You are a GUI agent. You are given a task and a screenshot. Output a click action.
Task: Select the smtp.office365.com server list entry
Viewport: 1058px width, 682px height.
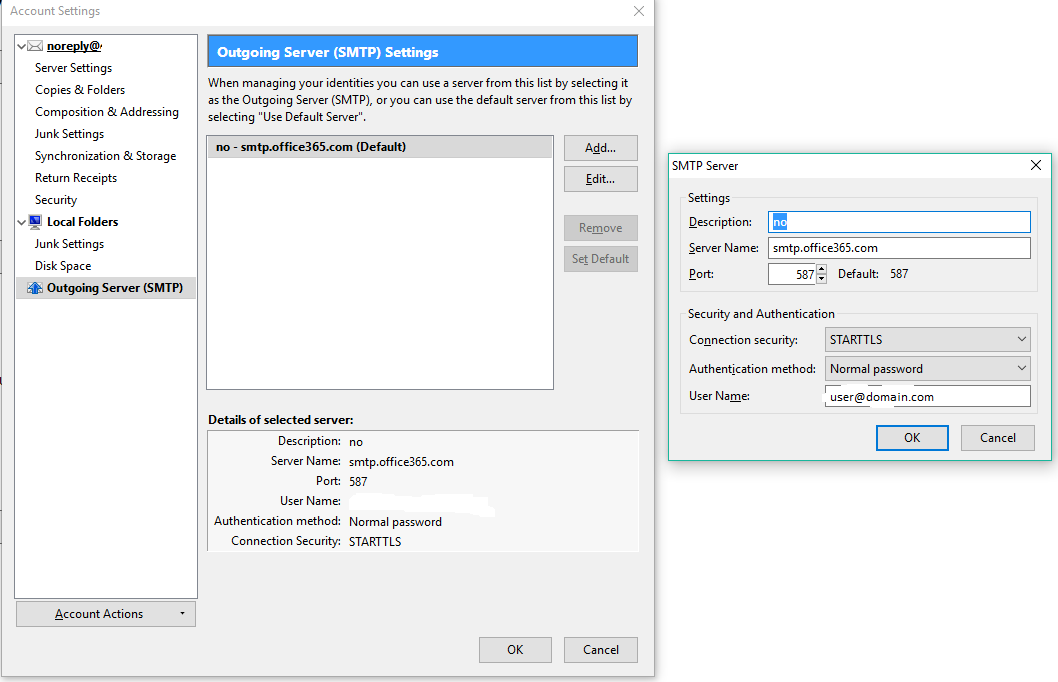(379, 147)
